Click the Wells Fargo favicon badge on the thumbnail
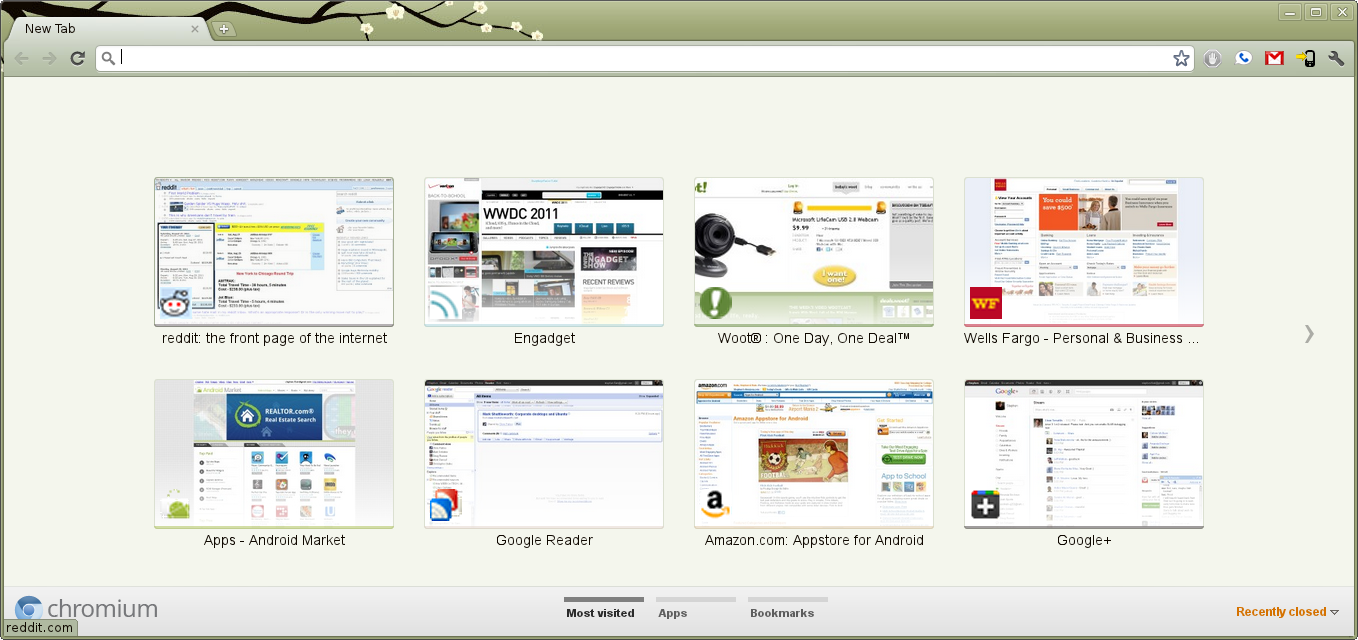Viewport: 1358px width, 640px height. pyautogui.click(x=986, y=303)
